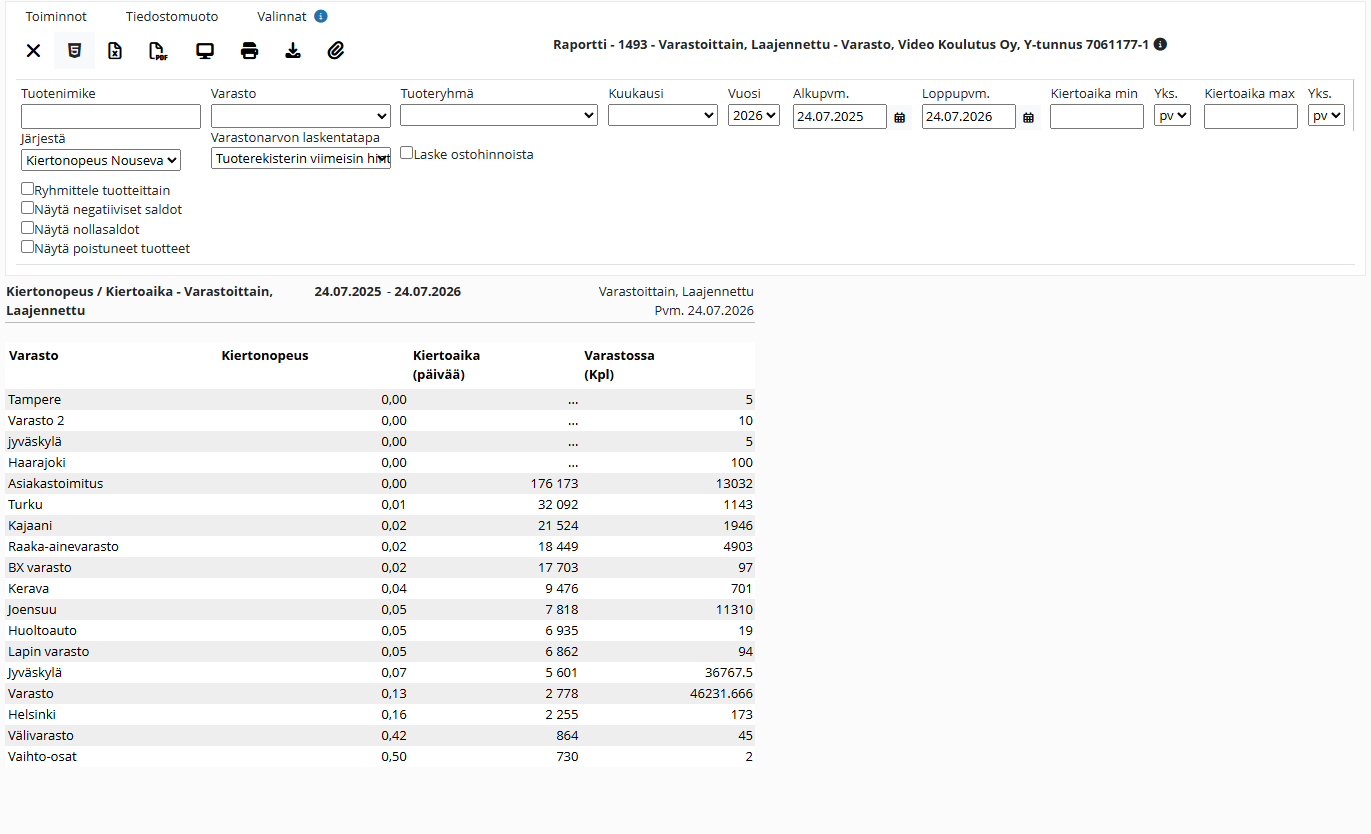1371x834 pixels.
Task: Download the report with the download icon
Action: [293, 51]
